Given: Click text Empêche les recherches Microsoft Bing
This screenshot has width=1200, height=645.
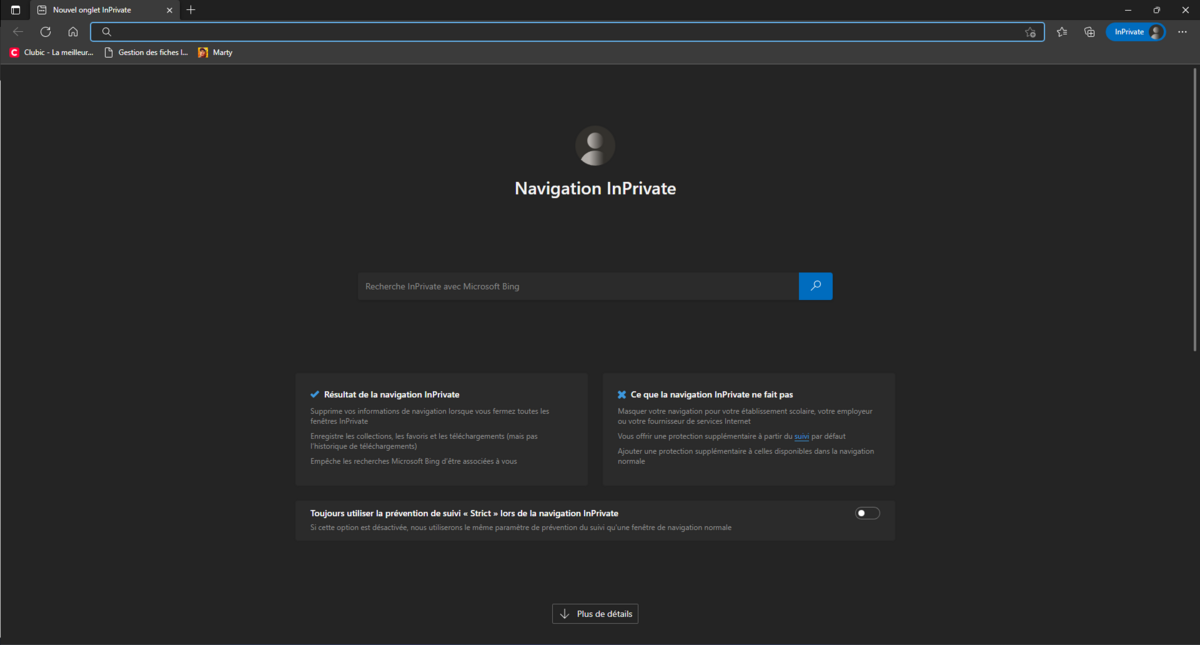Looking at the screenshot, I should pyautogui.click(x=413, y=461).
